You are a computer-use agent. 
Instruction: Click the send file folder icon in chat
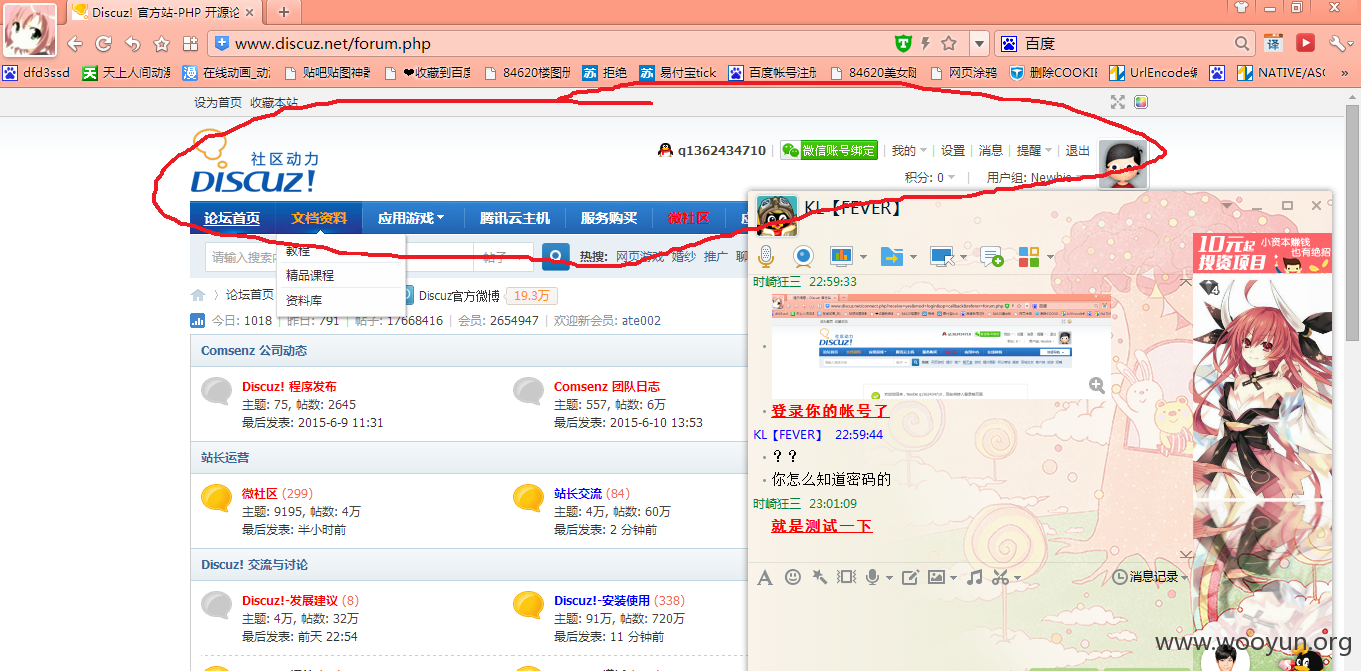coord(891,256)
